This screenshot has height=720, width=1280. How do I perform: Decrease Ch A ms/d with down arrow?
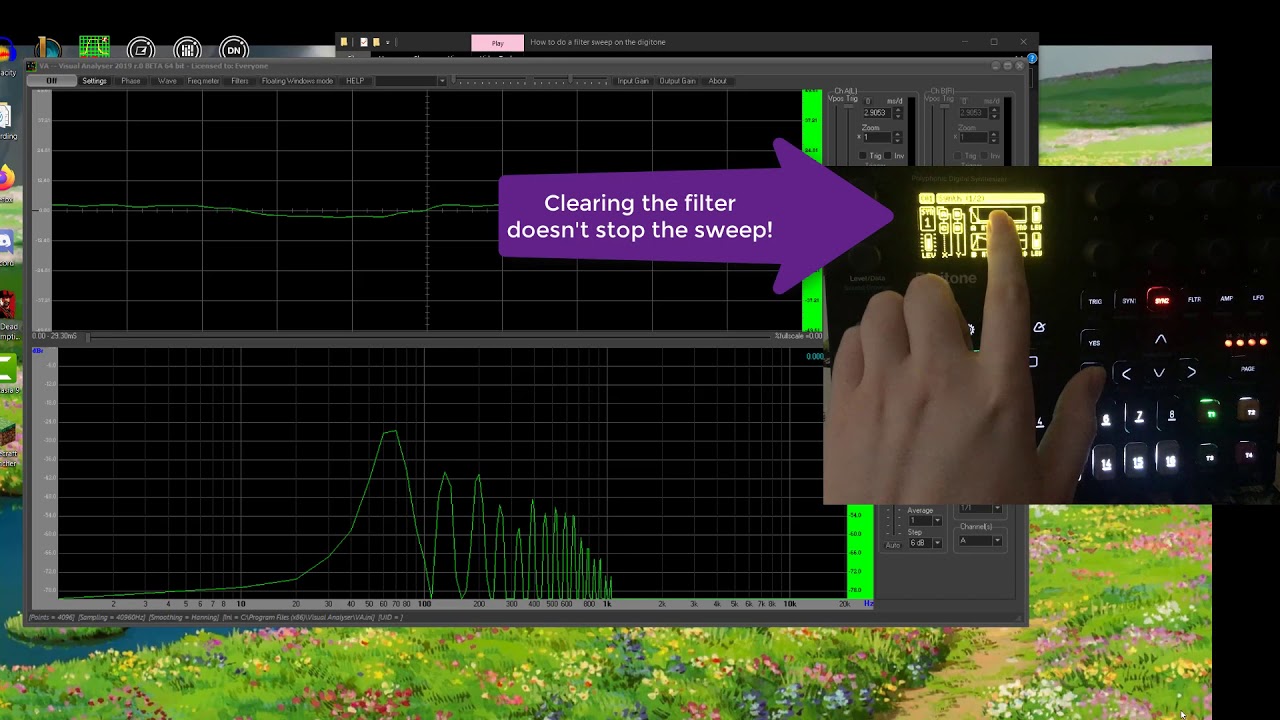(897, 116)
